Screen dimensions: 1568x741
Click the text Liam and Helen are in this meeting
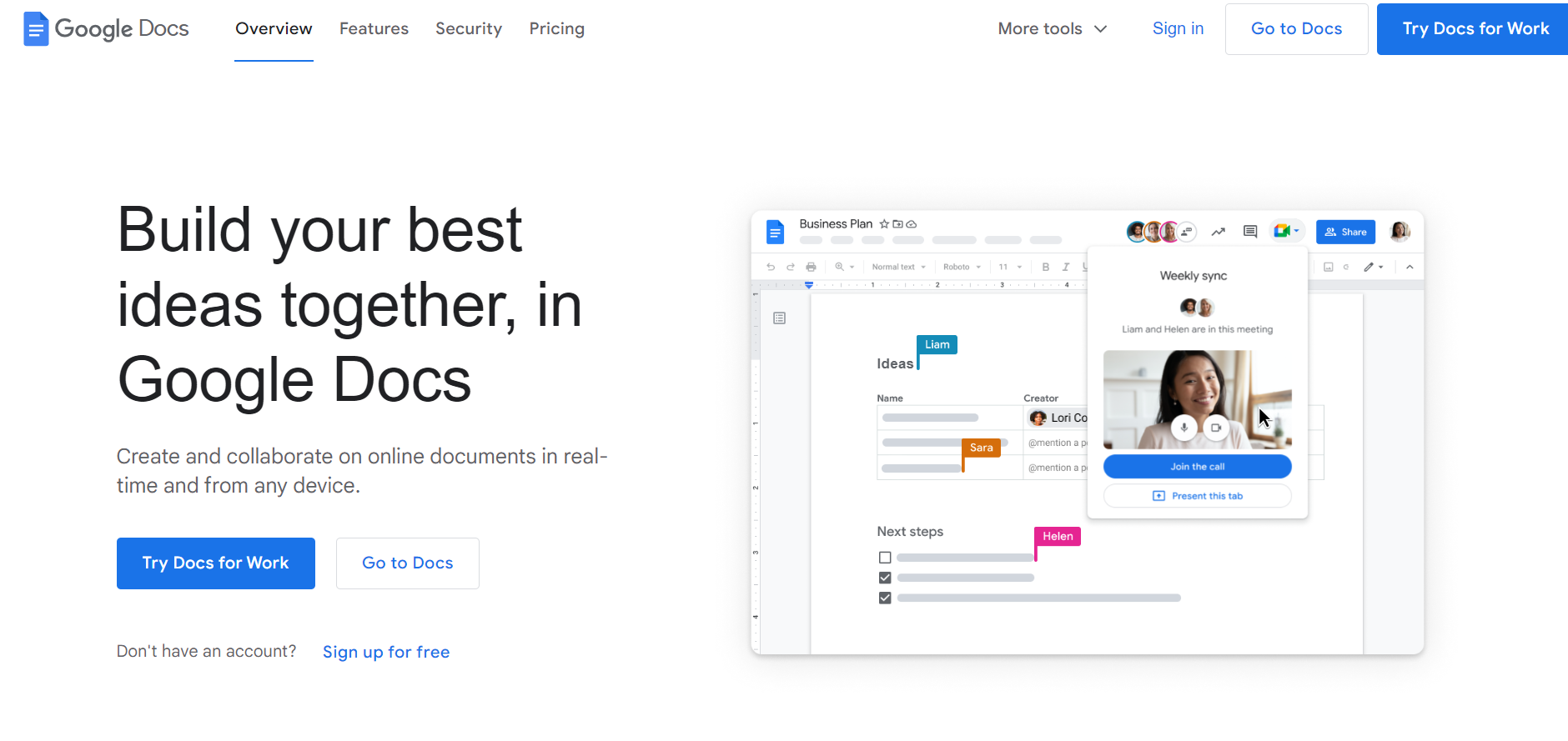[x=1198, y=329]
